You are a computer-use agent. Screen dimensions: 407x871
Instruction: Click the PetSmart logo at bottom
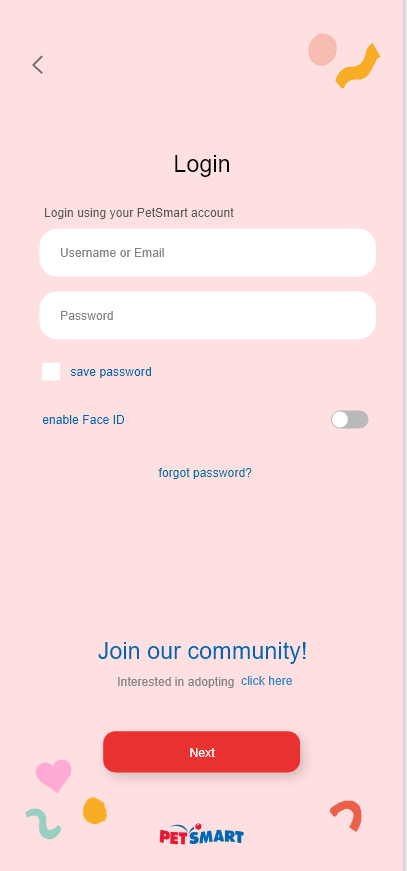coord(202,834)
